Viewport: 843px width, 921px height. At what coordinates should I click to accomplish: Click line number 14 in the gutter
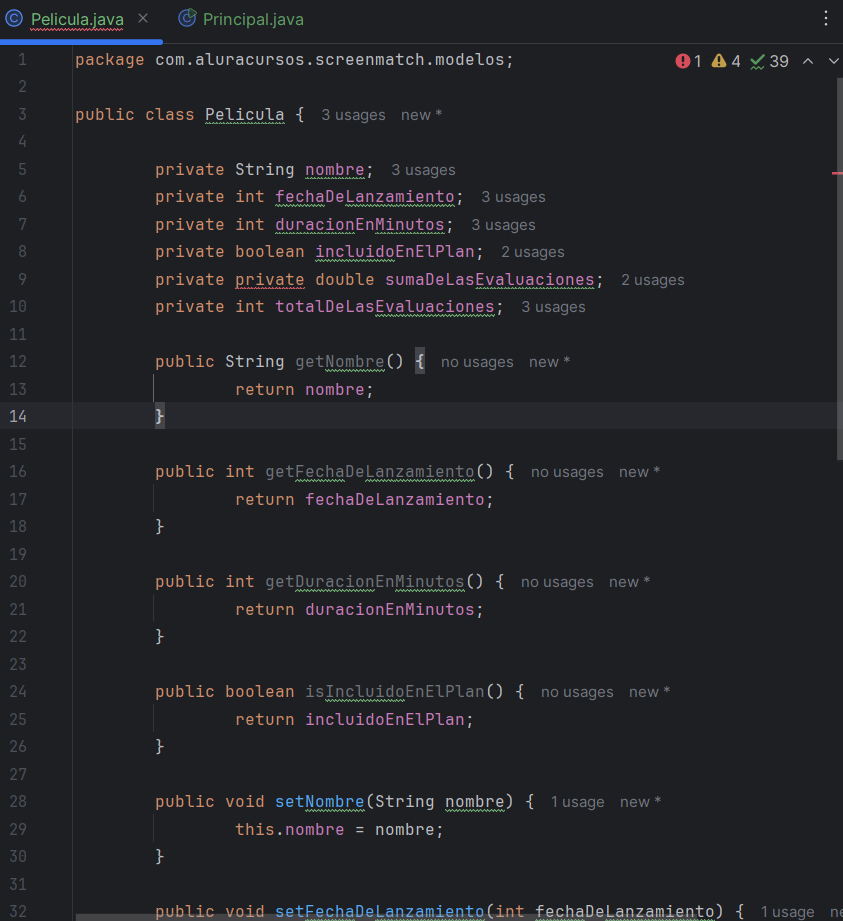[x=18, y=416]
